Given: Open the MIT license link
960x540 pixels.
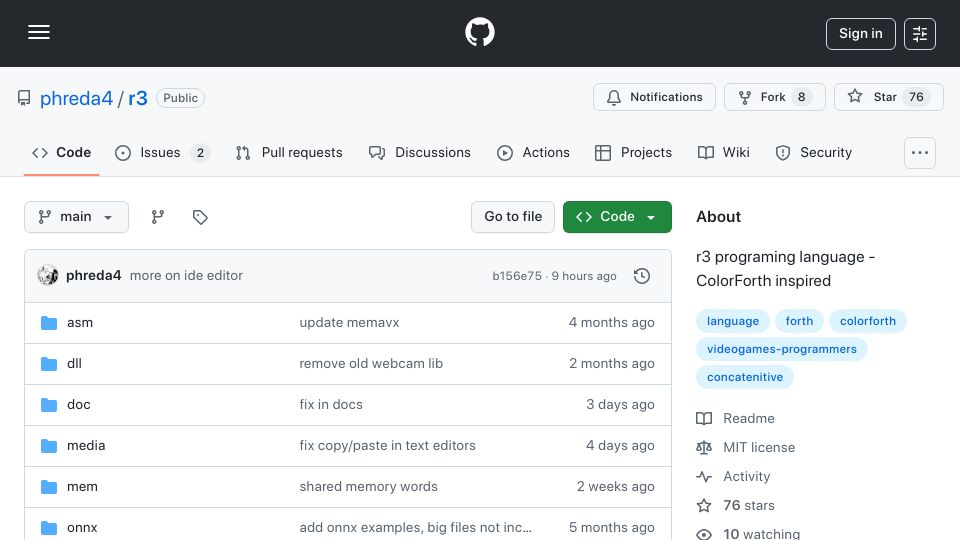Looking at the screenshot, I should point(746,448).
